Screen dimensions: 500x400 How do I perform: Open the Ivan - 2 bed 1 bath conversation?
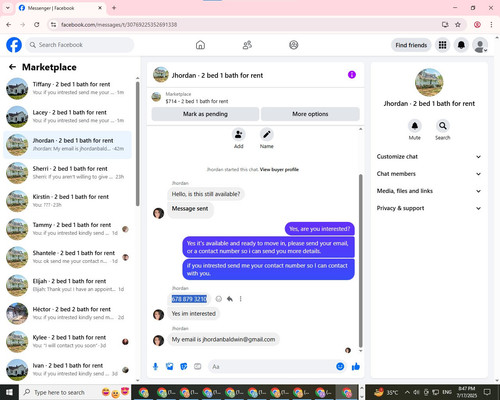point(68,370)
